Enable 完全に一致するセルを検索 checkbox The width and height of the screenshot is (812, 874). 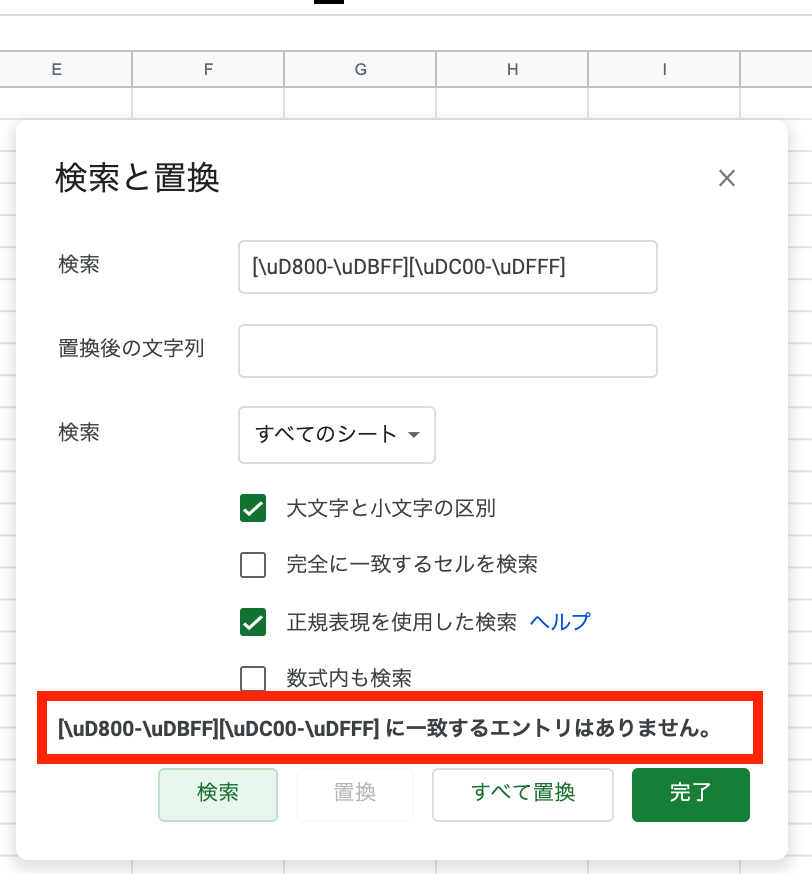tap(253, 565)
